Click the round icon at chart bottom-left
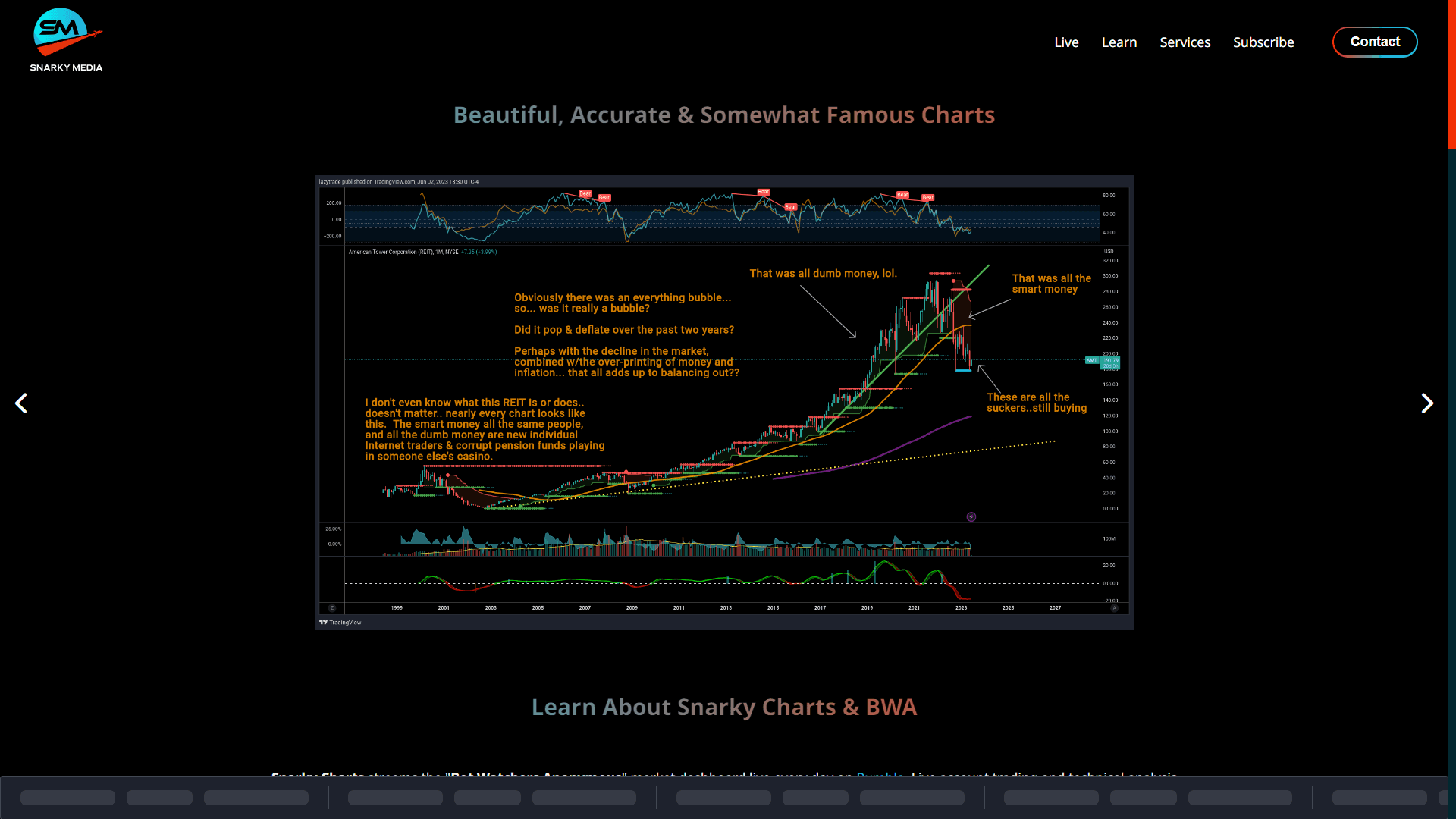 331,608
